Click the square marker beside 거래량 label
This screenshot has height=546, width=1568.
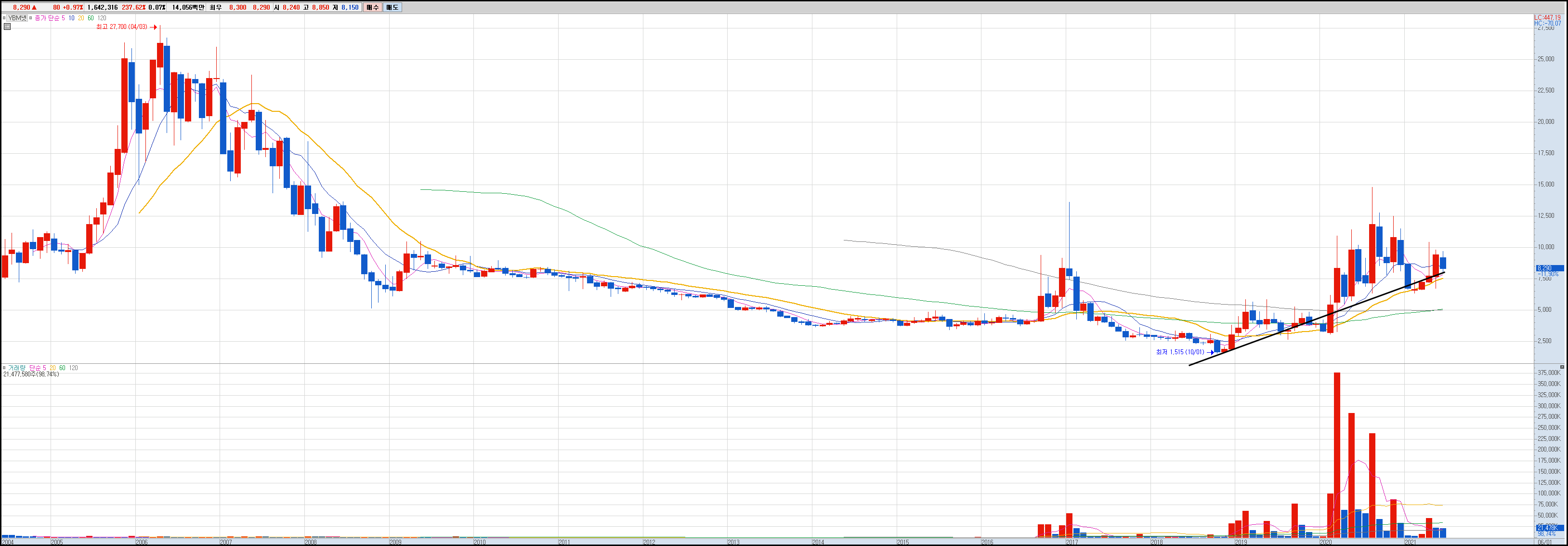(x=4, y=368)
